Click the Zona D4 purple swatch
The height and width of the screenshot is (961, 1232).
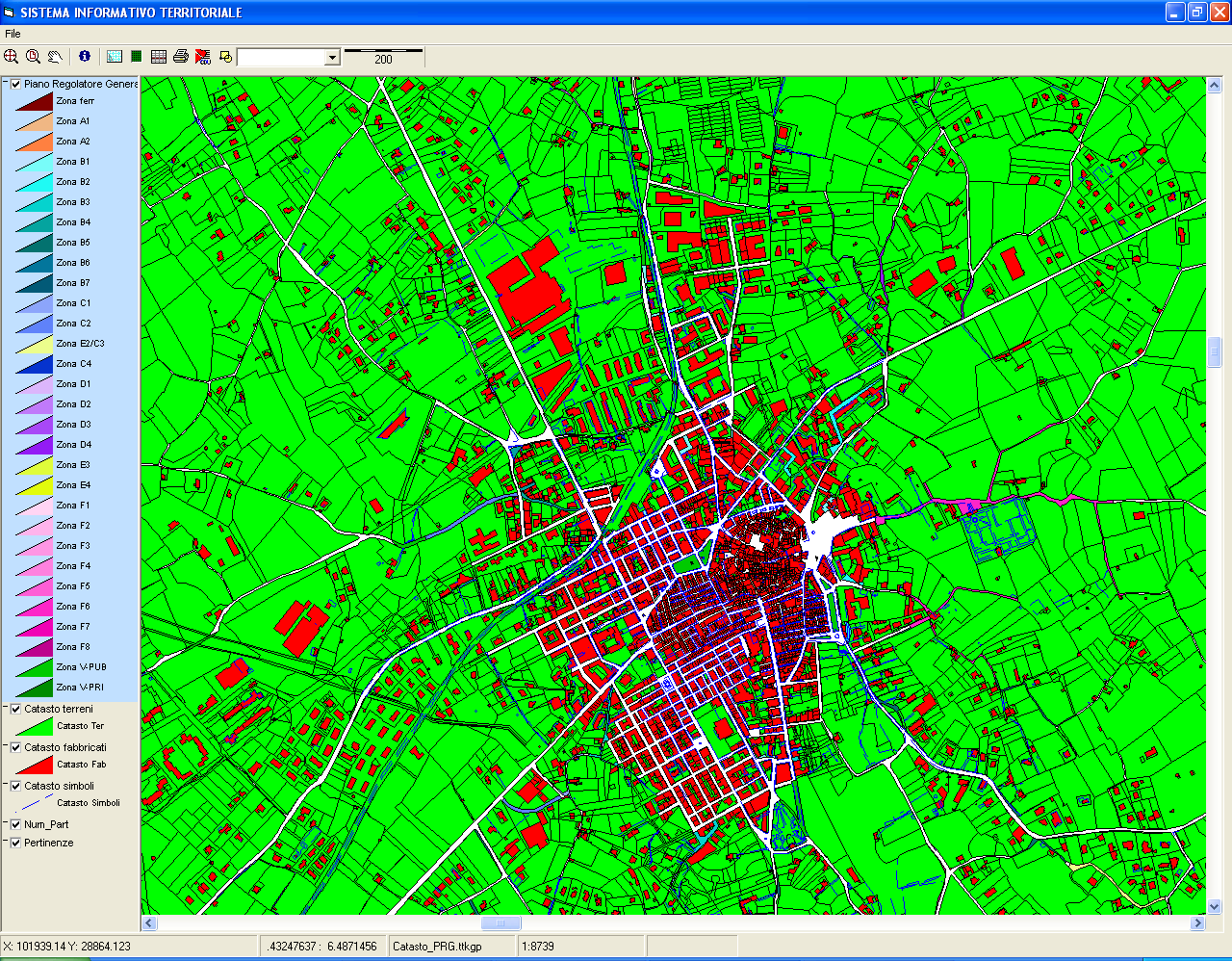pyautogui.click(x=34, y=445)
